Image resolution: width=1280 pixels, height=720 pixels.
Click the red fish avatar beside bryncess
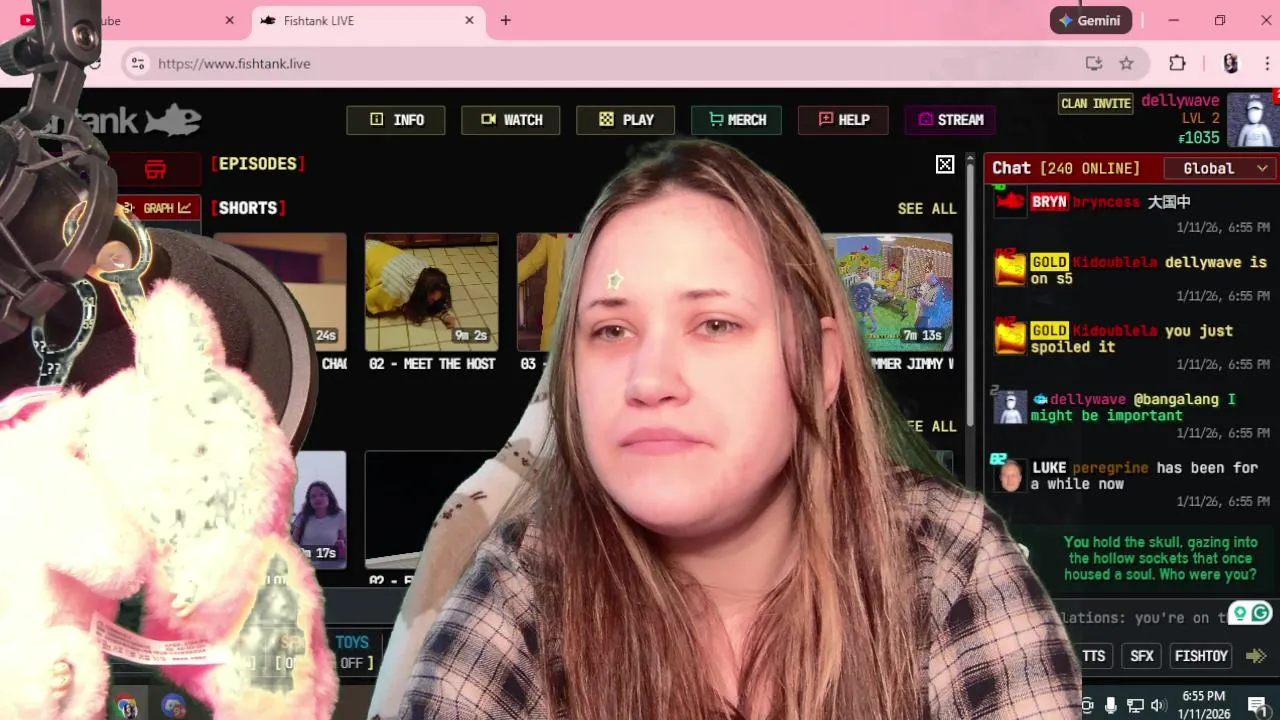coord(1010,203)
